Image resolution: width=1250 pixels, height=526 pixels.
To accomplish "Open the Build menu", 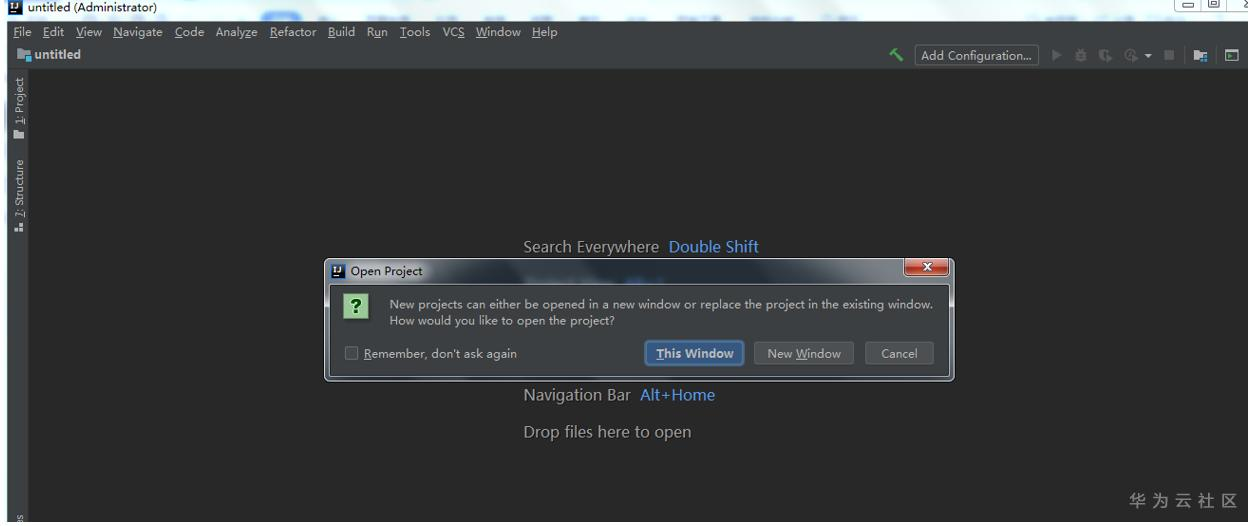I will [x=341, y=32].
